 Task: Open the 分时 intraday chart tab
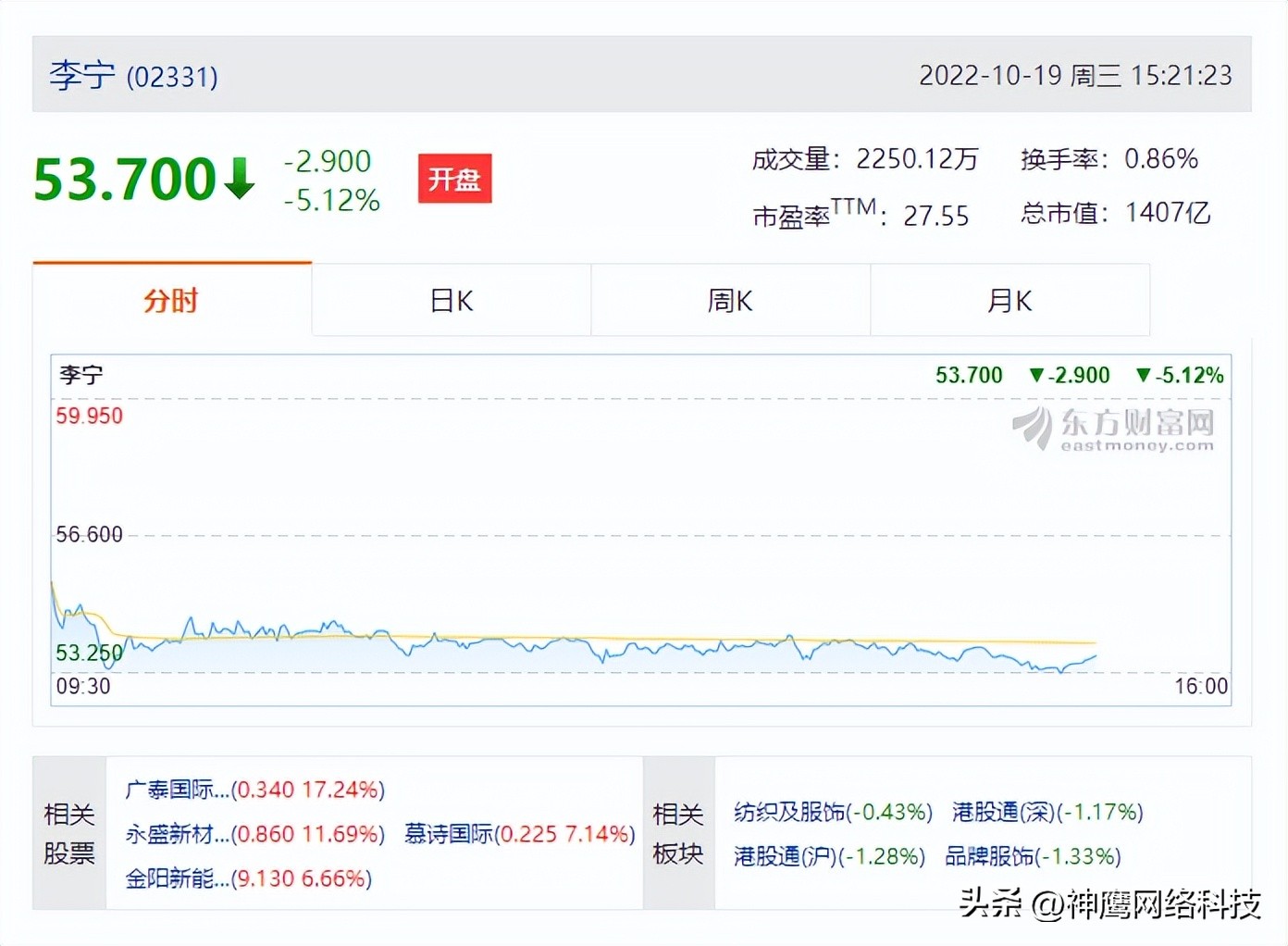pyautogui.click(x=172, y=300)
